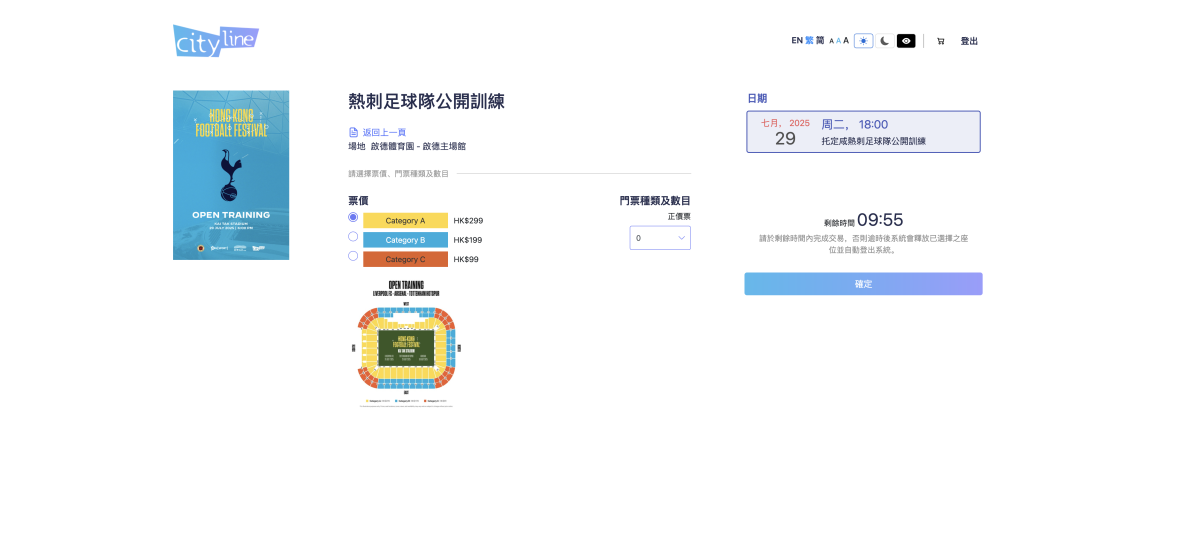
Task: Click the Cityline logo
Action: click(x=215, y=40)
